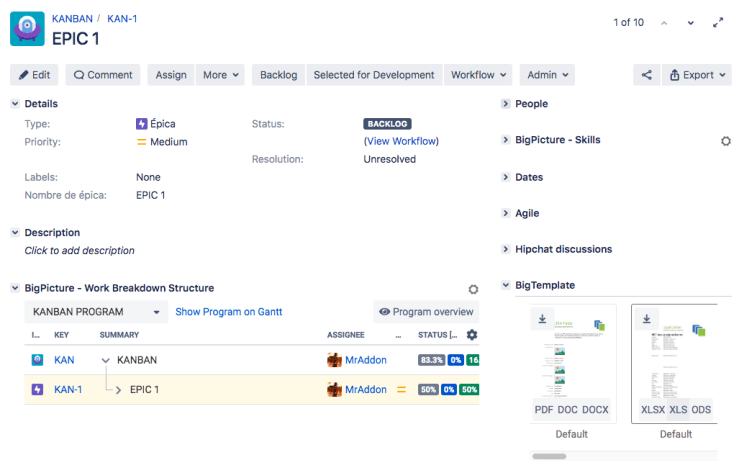
Task: Click the fullscreen expand arrows icon
Action: click(x=717, y=22)
